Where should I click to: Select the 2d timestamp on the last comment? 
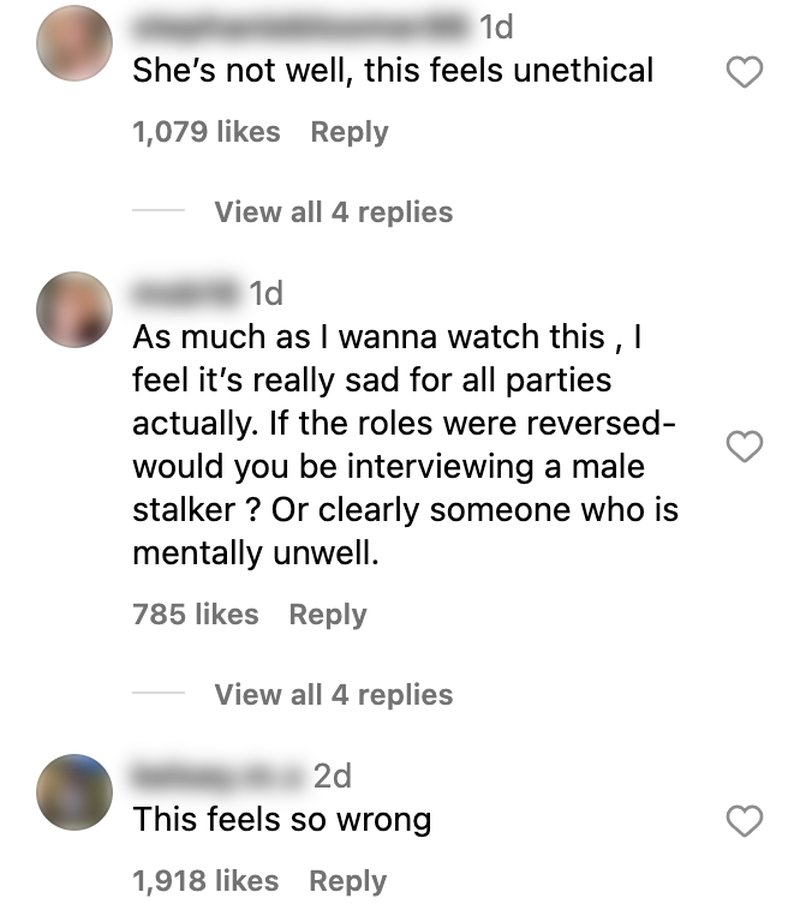(333, 776)
